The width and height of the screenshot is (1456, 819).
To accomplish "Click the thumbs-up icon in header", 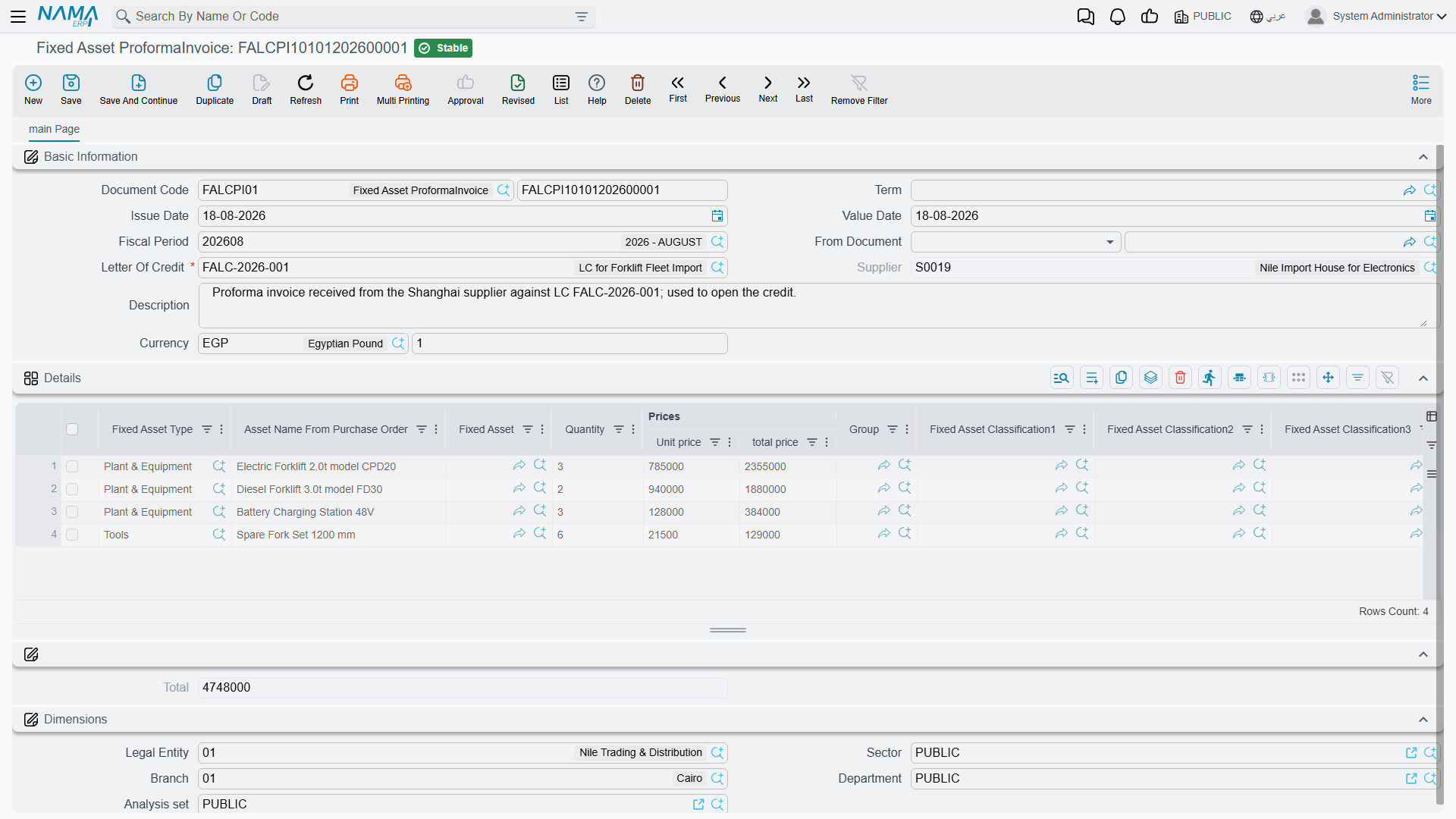I will pos(1150,17).
